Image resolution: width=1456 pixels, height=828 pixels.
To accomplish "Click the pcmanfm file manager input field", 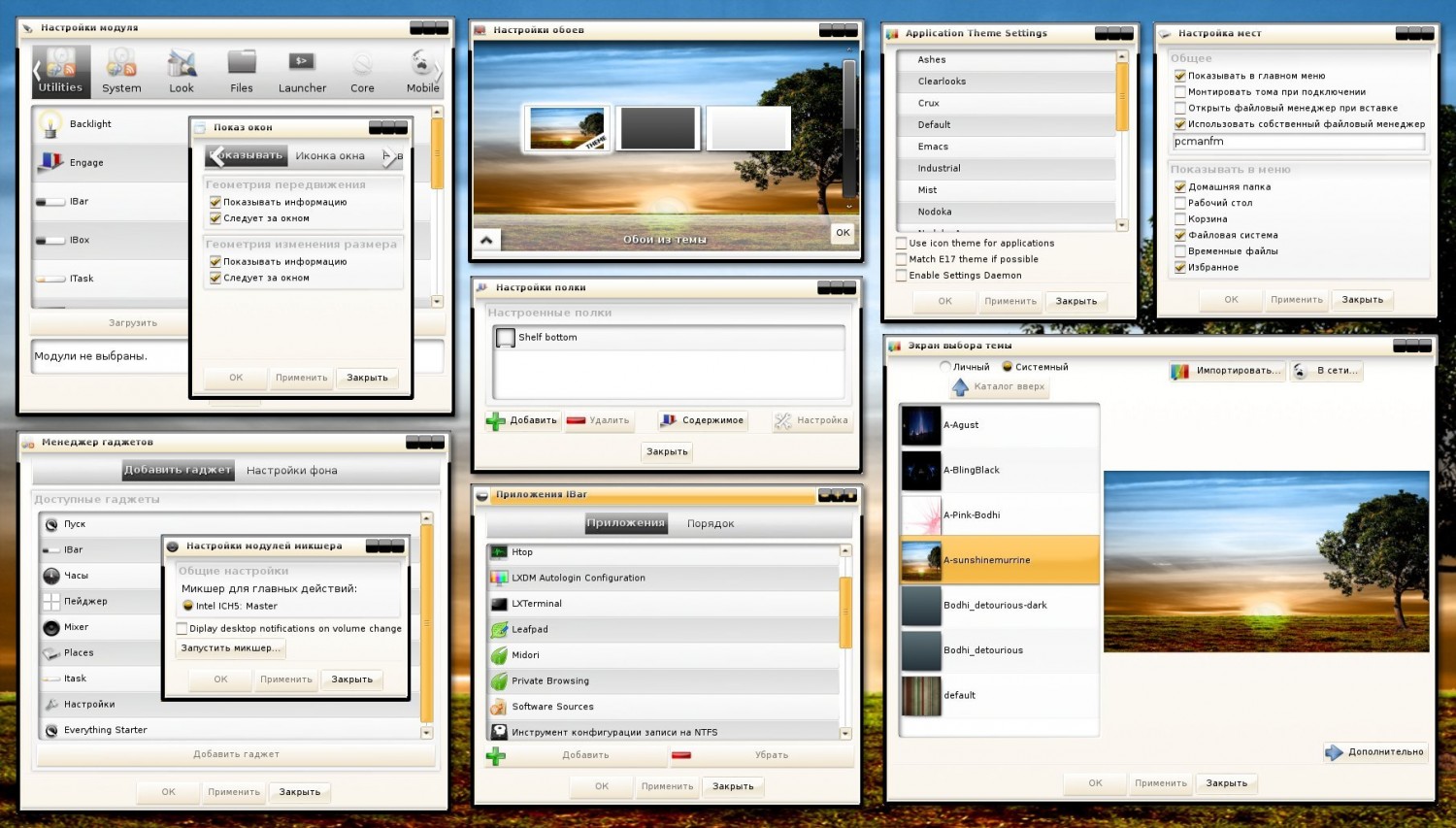I will 1299,142.
